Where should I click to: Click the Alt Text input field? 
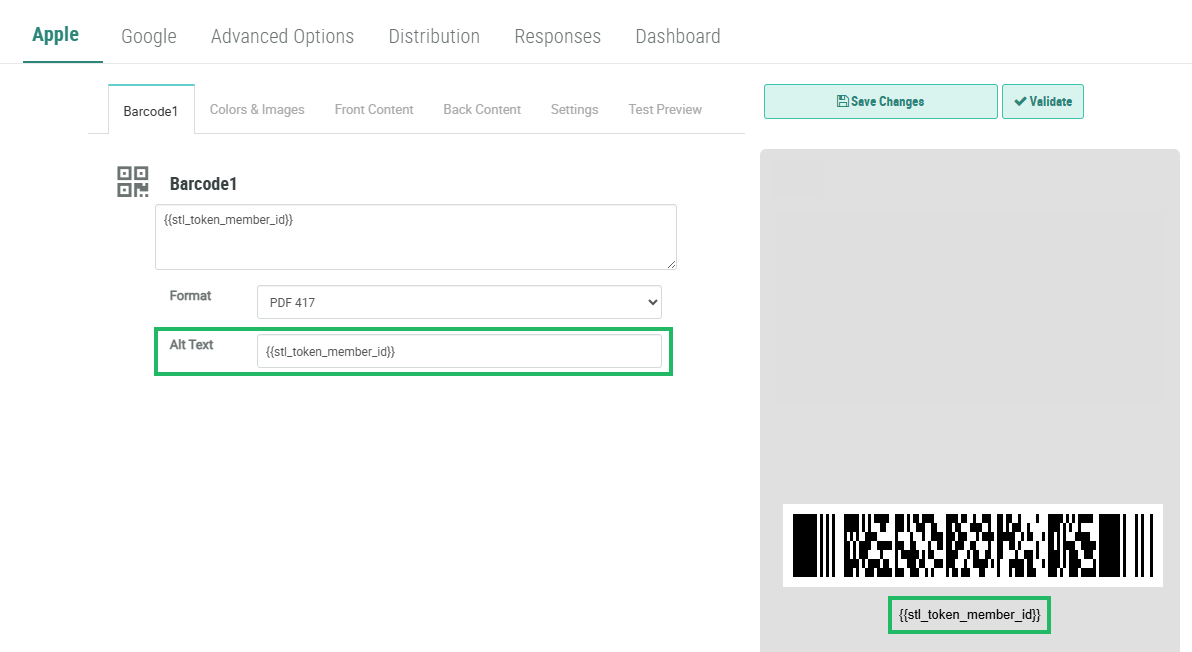point(459,351)
